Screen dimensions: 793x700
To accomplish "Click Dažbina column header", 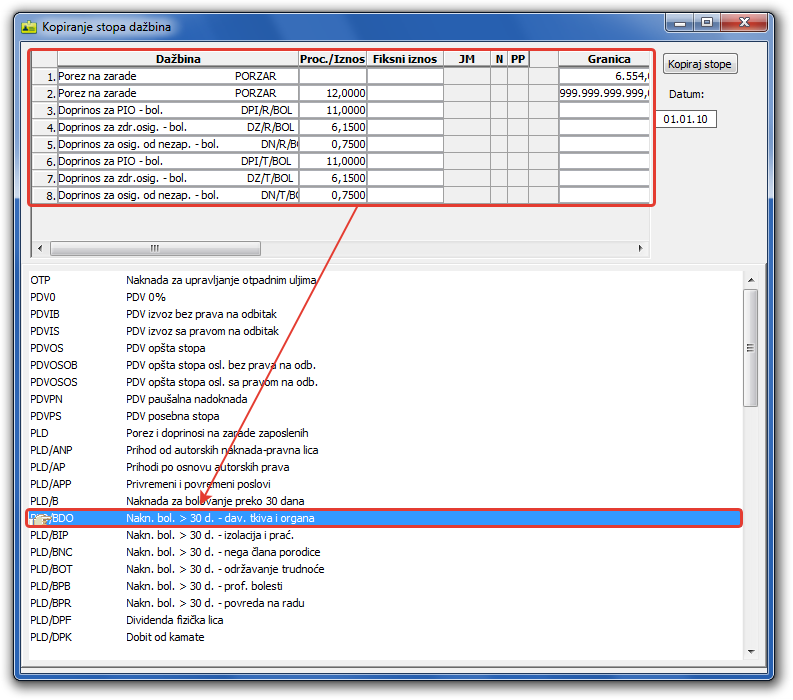I will (x=178, y=59).
